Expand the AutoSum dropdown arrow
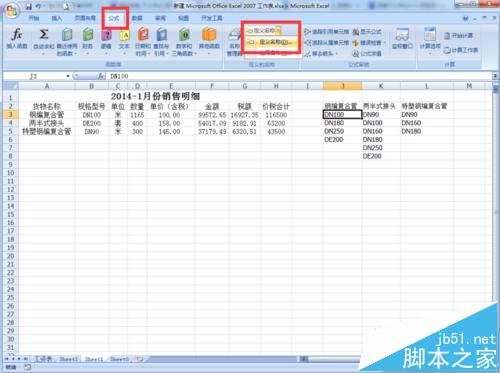 [x=44, y=53]
